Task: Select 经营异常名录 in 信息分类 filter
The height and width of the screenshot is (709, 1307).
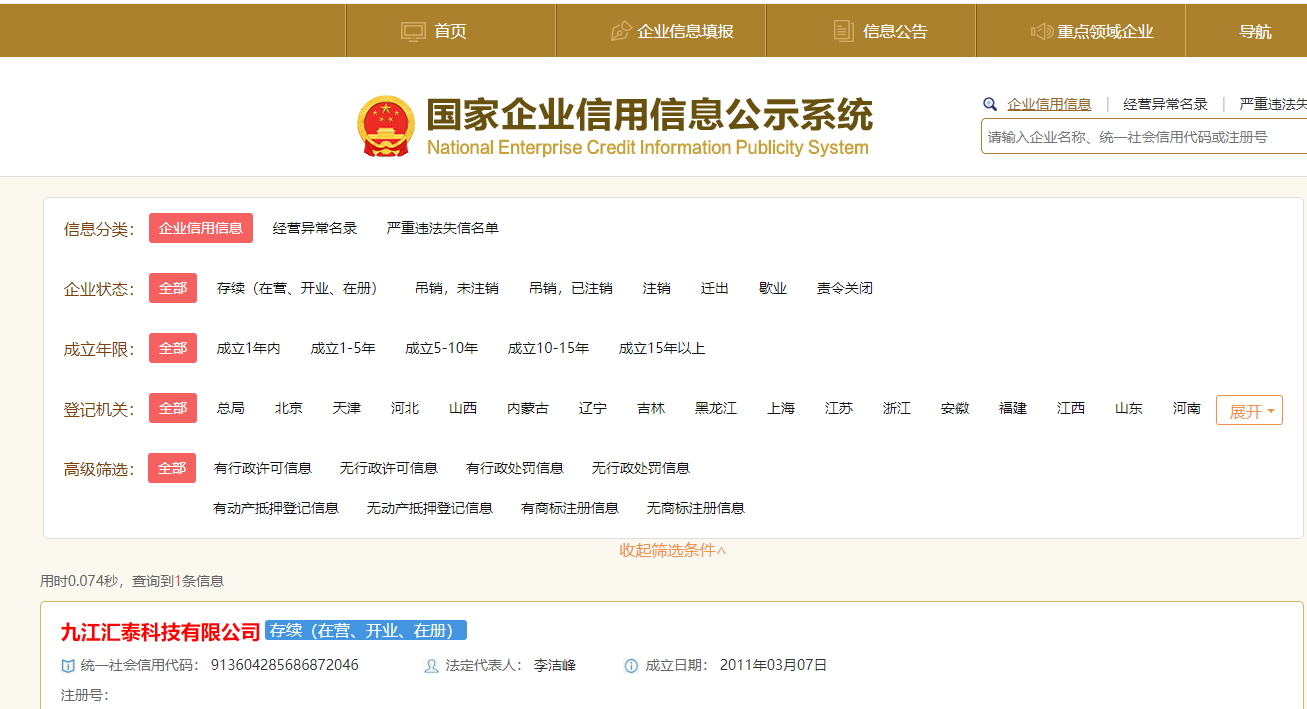Action: pyautogui.click(x=315, y=228)
